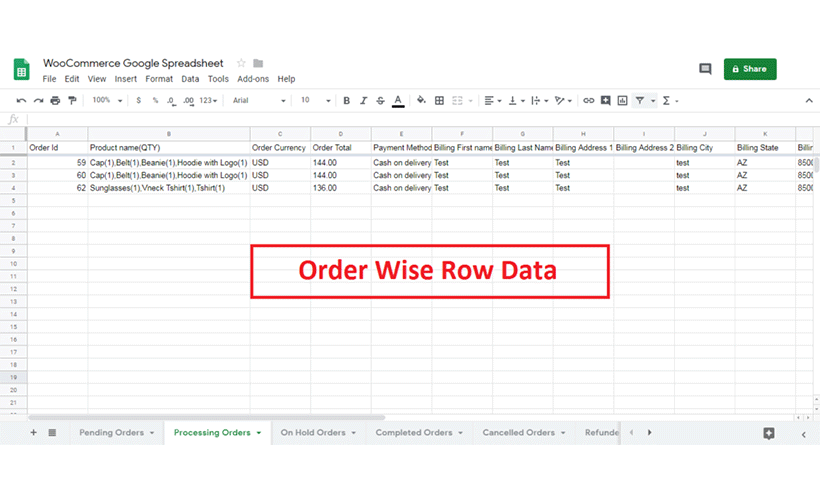
Task: Select the 136.00 Order Total cell
Action: (x=341, y=188)
